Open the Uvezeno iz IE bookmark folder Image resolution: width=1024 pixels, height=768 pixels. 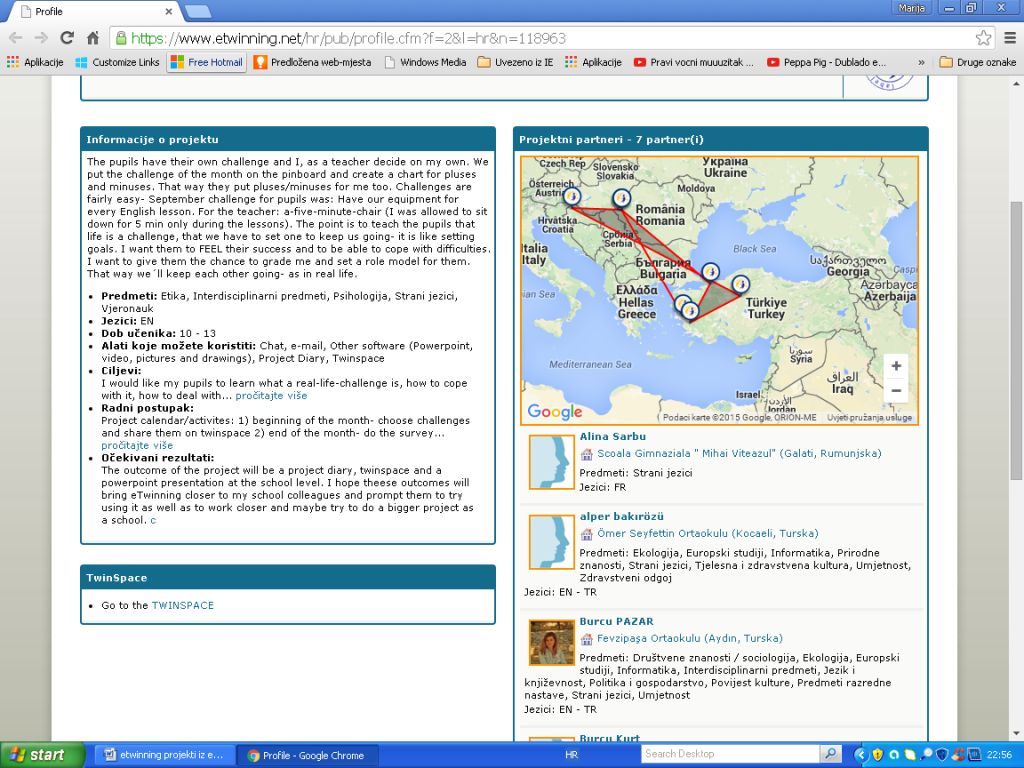point(515,62)
